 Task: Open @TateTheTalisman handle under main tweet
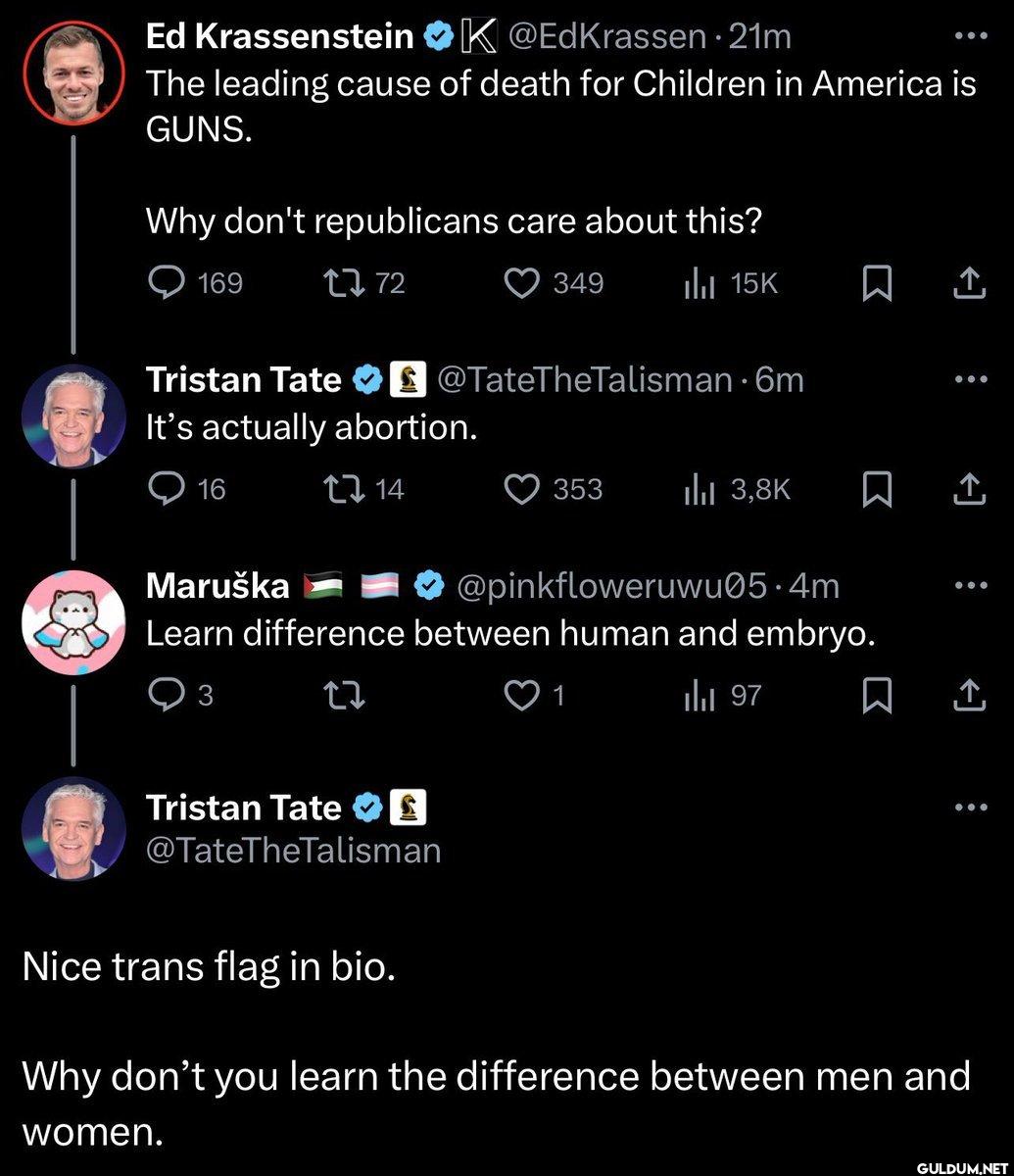point(293,850)
